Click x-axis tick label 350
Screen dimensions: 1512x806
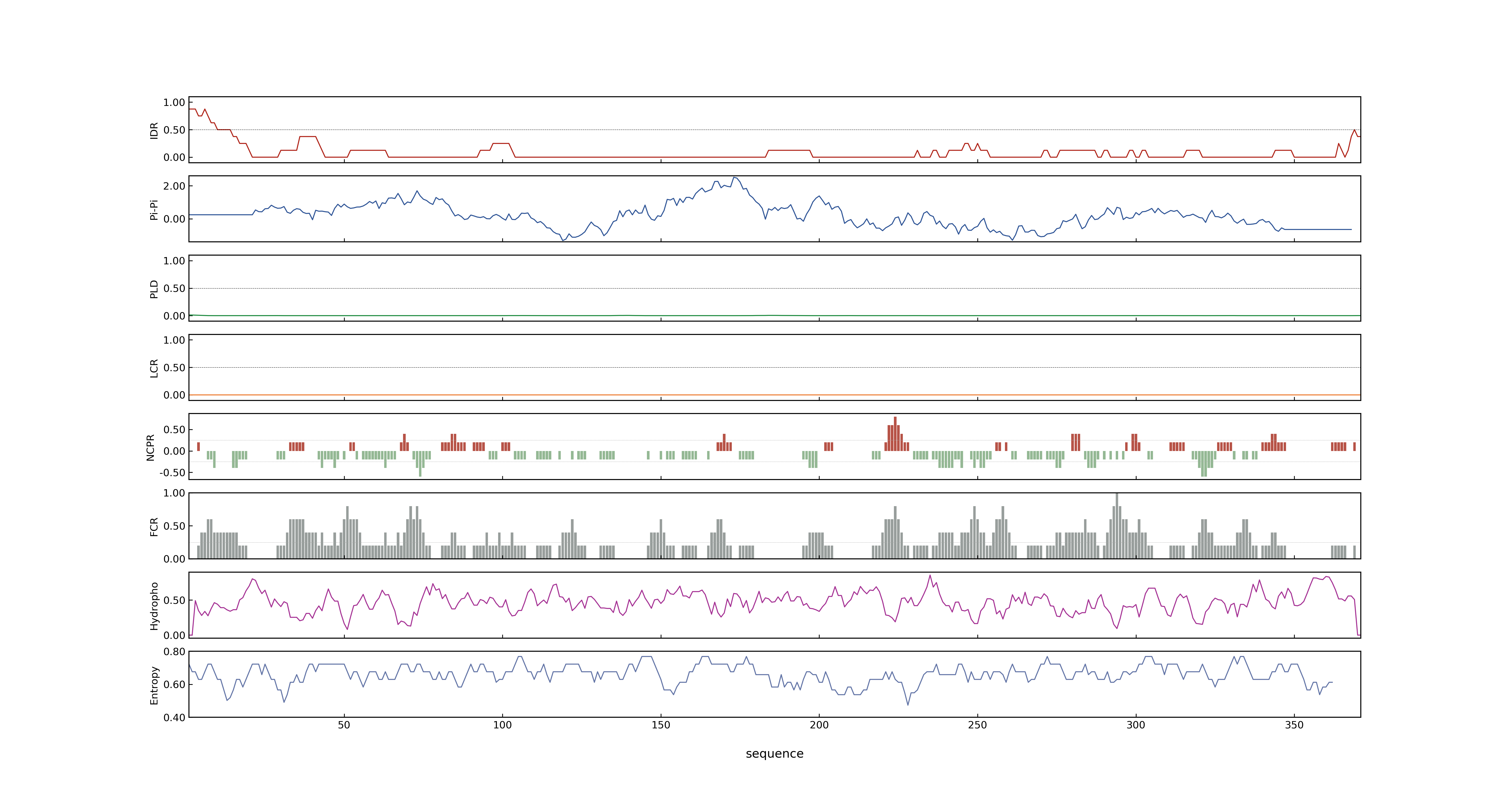pyautogui.click(x=1294, y=725)
